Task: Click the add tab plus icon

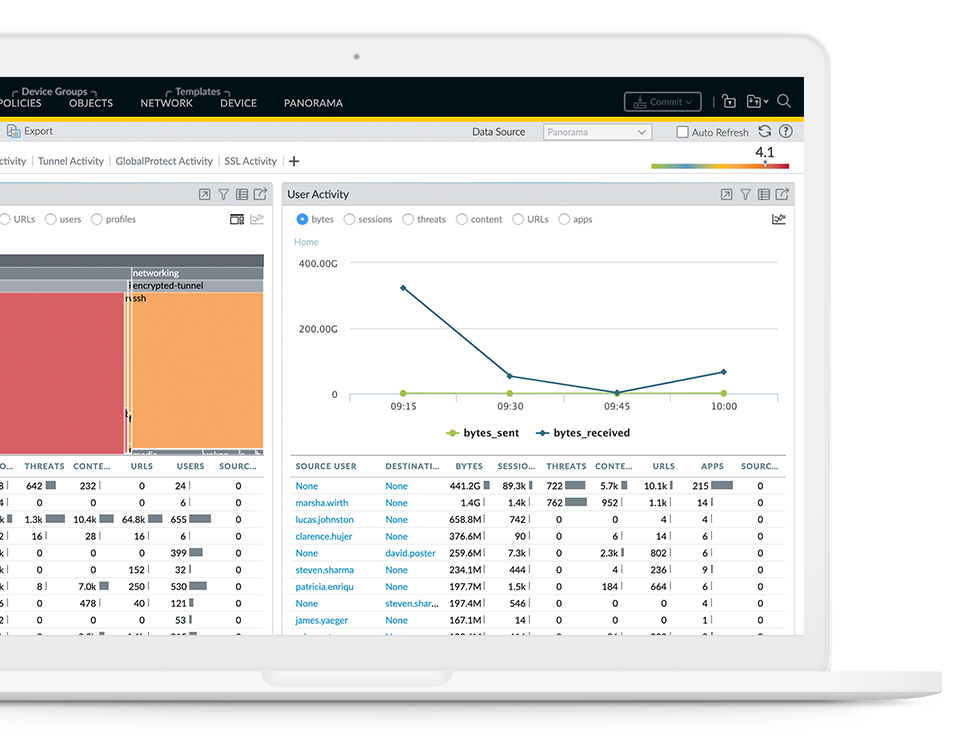Action: click(x=294, y=161)
